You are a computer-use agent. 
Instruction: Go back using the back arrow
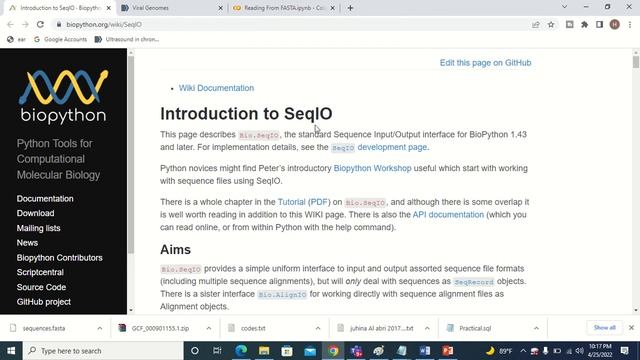point(10,24)
